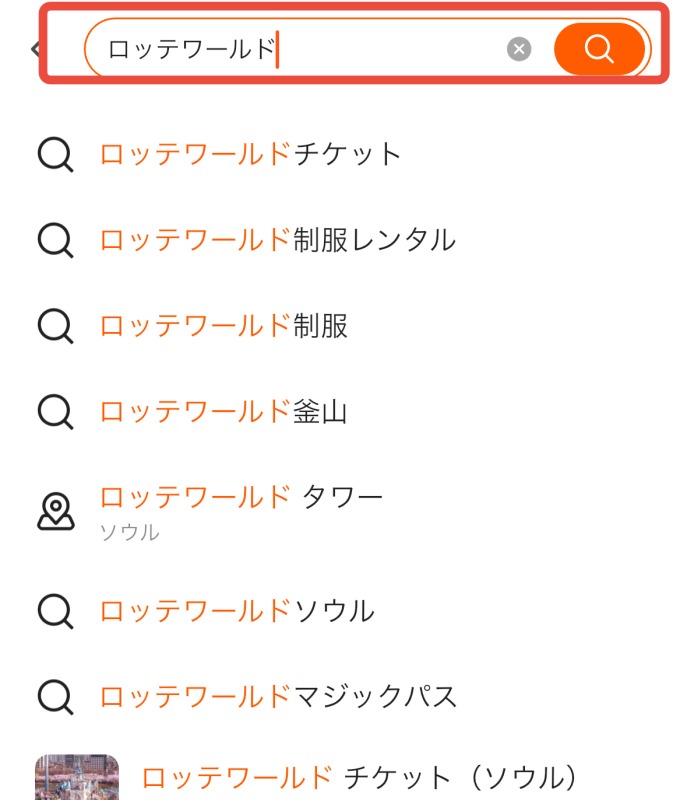Click magnifier icon beside 制服レンタル suggestion
This screenshot has height=800, width=687.
point(56,241)
